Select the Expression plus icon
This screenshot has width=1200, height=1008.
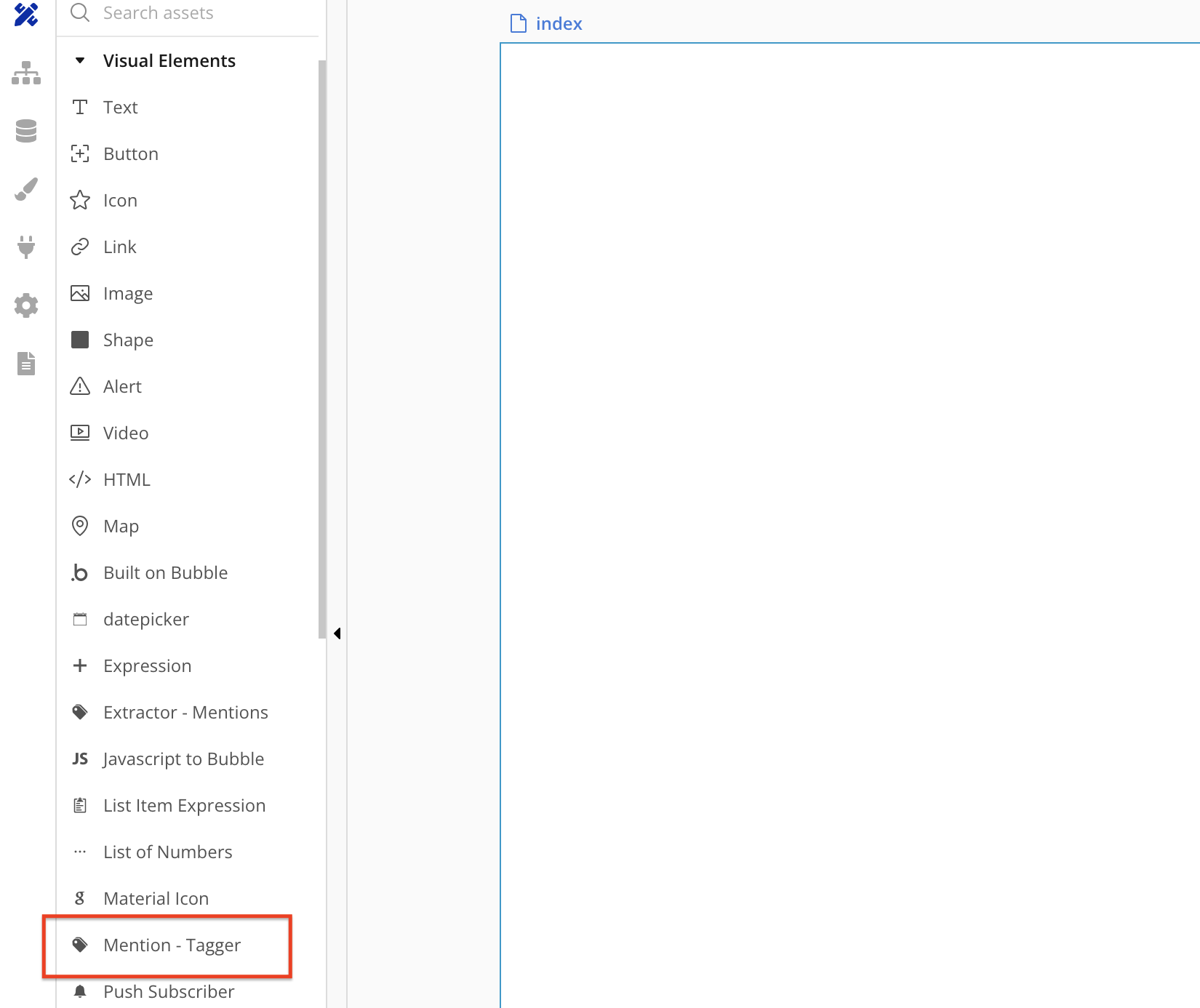80,665
